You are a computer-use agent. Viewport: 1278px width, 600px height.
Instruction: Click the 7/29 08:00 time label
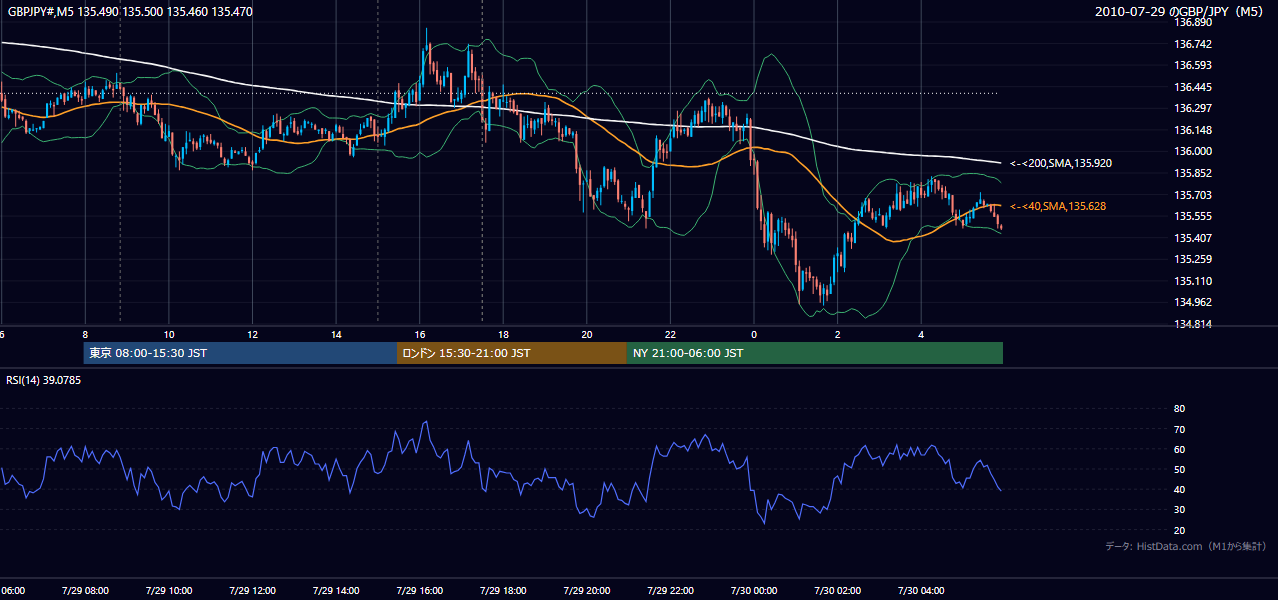[85, 590]
